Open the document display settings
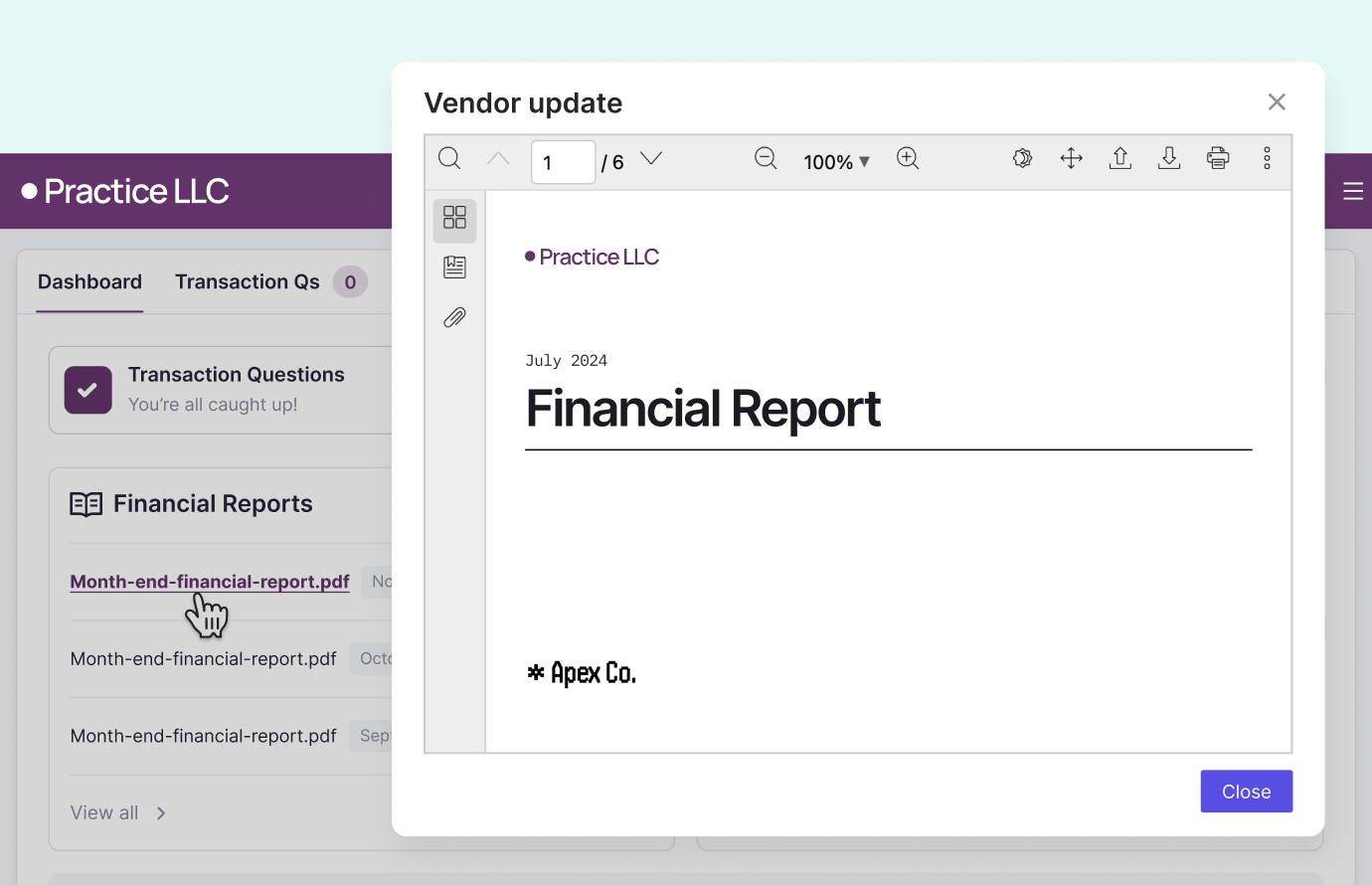1372x885 pixels. tap(1022, 158)
